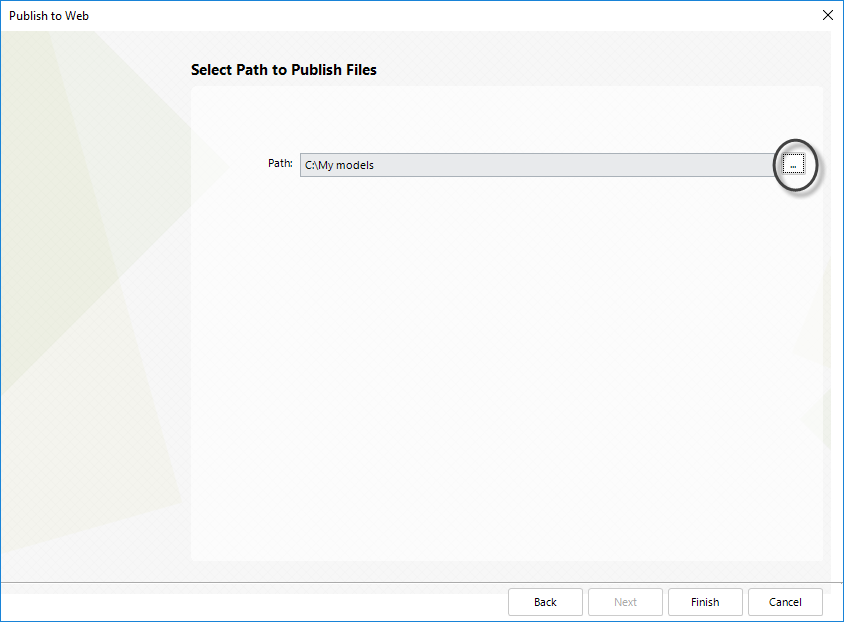The width and height of the screenshot is (844, 622).
Task: Select the 'Select Path to Publish Files' heading
Action: (284, 70)
